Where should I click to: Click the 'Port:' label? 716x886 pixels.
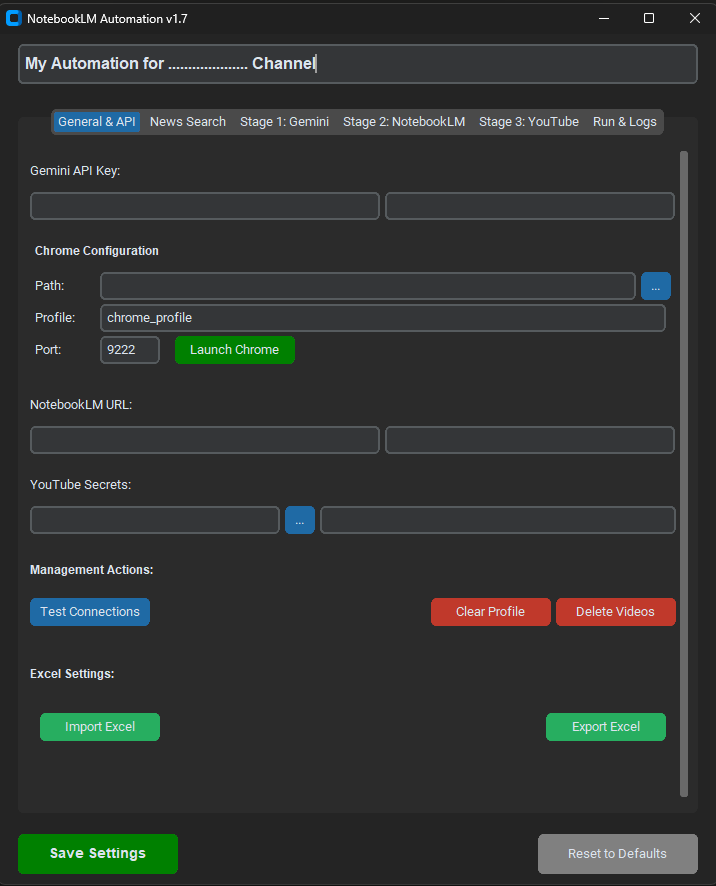pos(48,350)
